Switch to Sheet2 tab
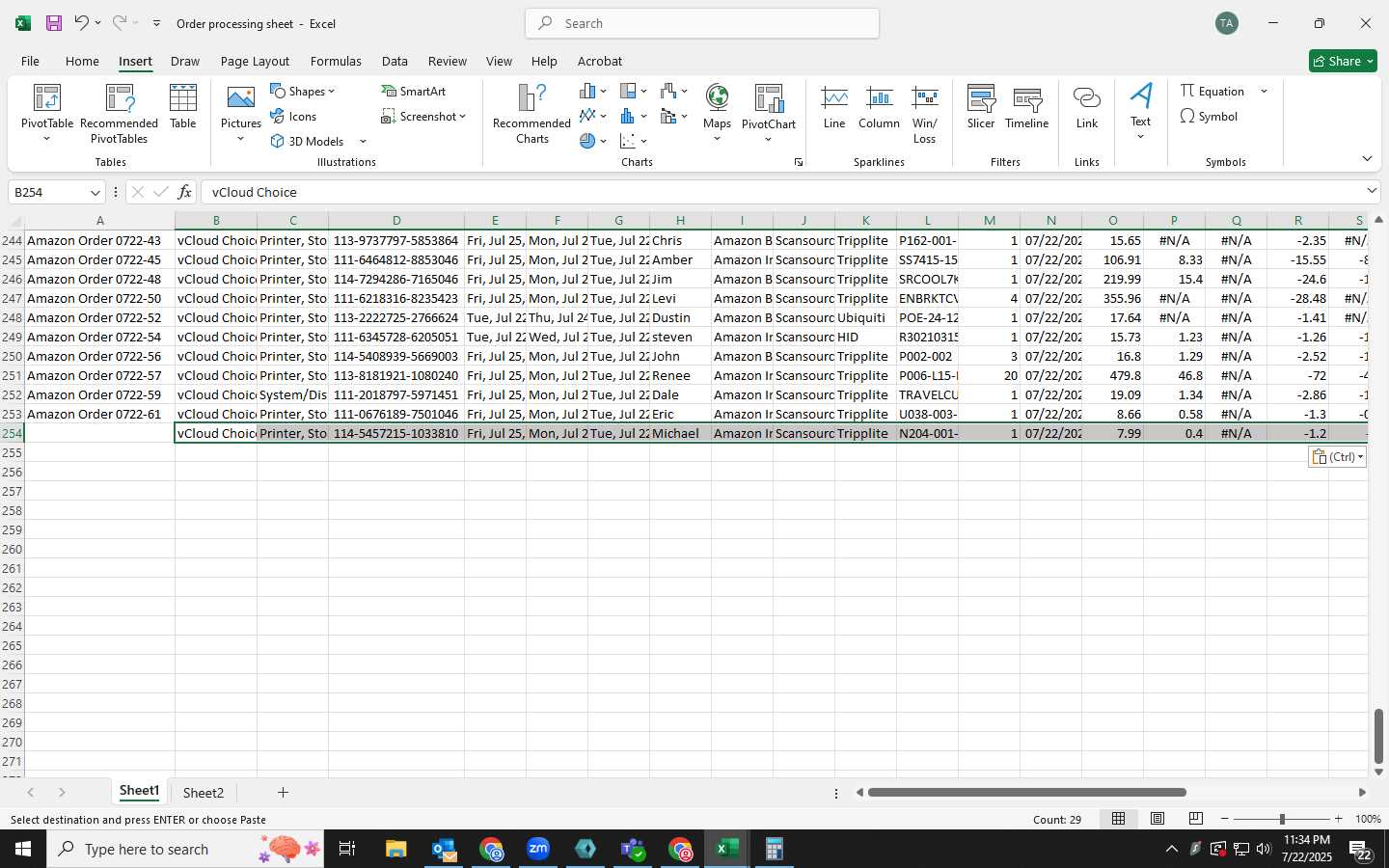This screenshot has height=868, width=1389. click(x=203, y=793)
